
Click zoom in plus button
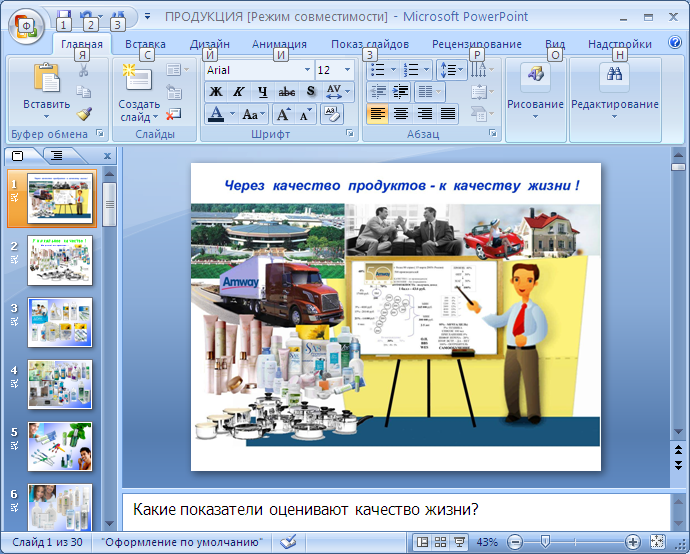(632, 542)
